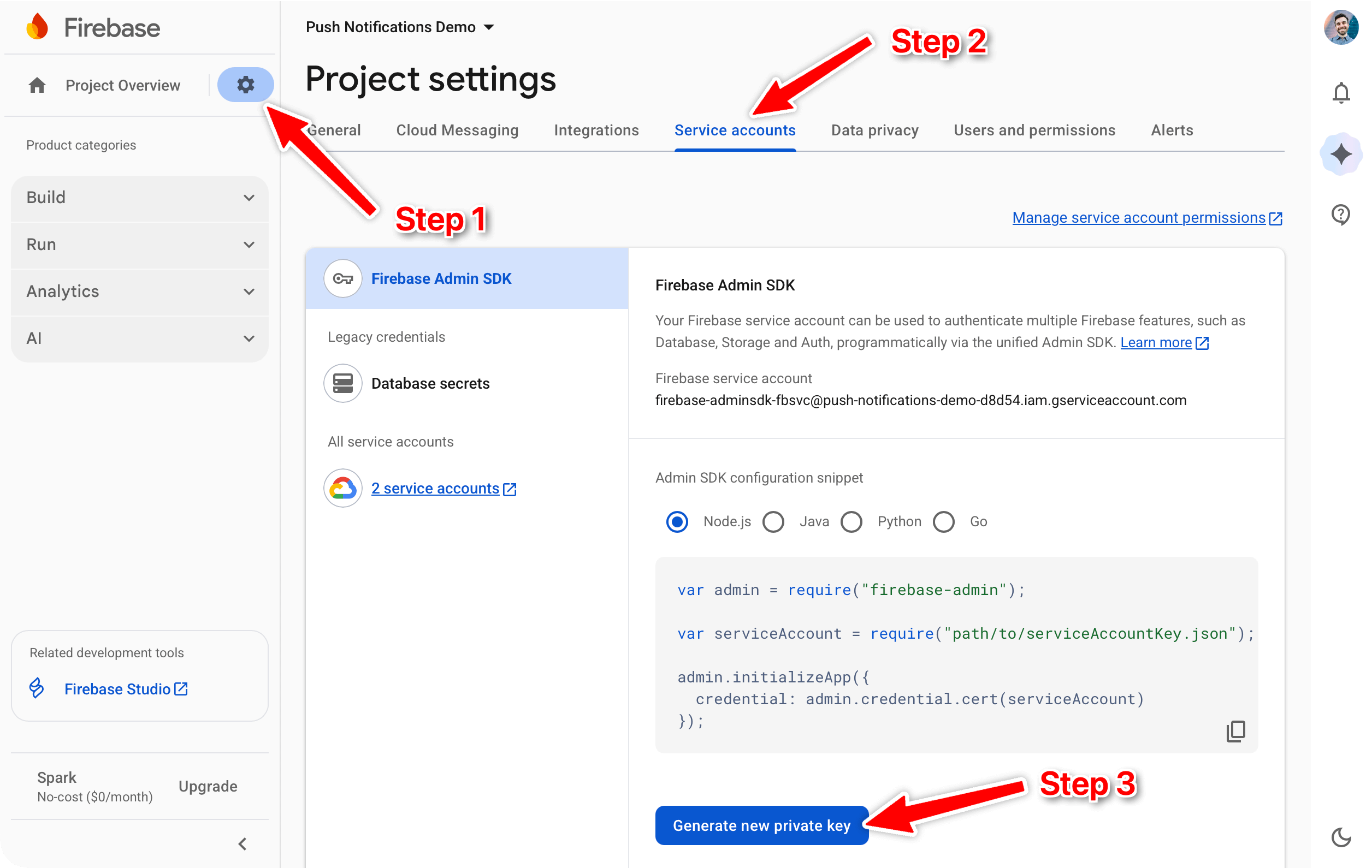Switch to the Integrations tab
1372x868 pixels.
[596, 130]
